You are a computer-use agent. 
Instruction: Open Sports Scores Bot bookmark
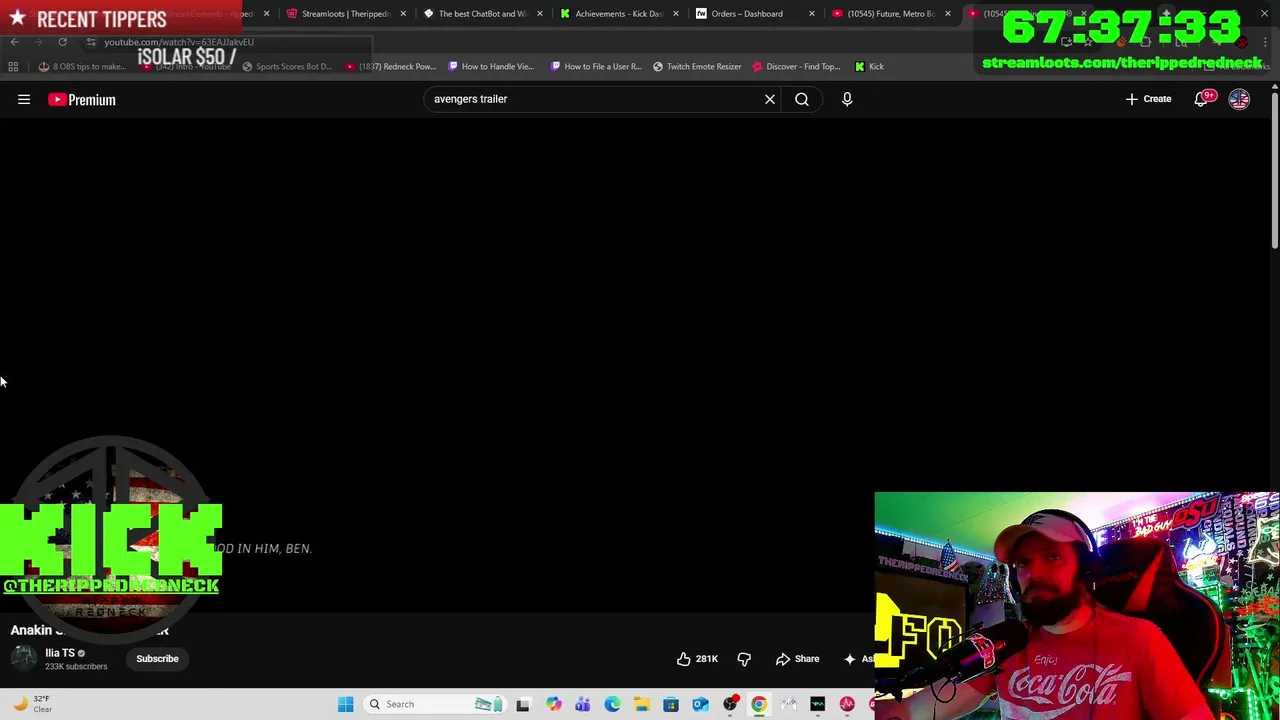coord(287,66)
